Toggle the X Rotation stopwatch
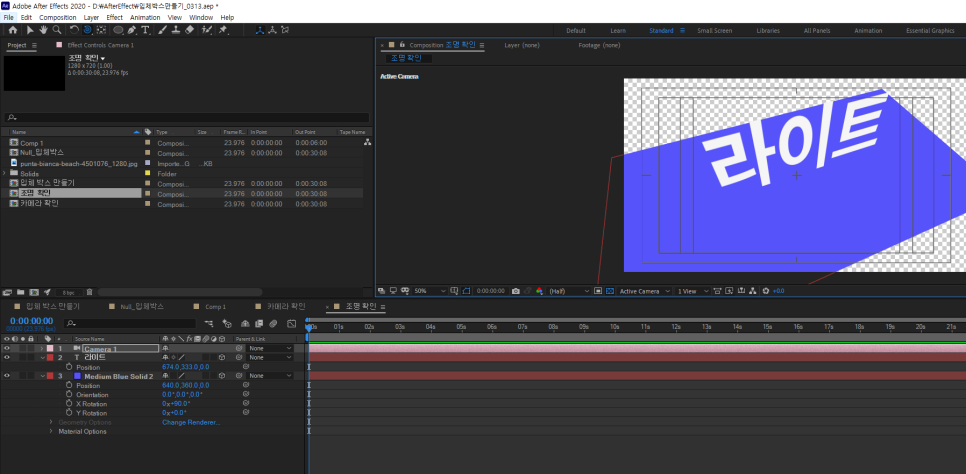966x474 pixels. 70,404
